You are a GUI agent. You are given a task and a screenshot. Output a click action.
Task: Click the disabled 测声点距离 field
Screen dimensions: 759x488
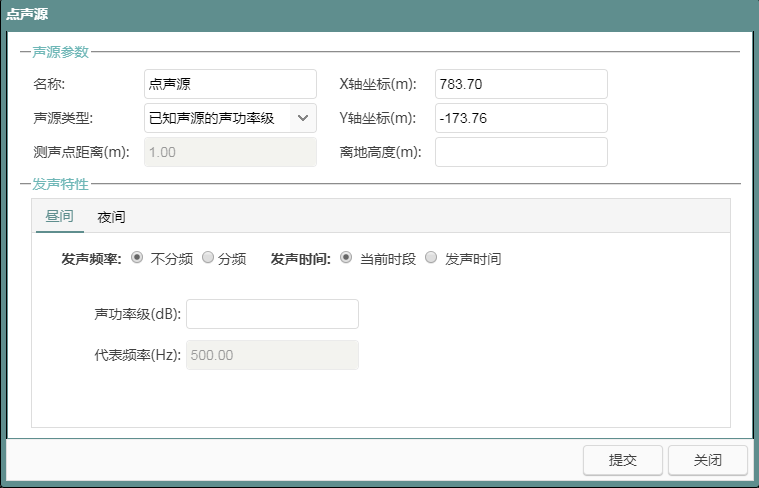tap(230, 152)
